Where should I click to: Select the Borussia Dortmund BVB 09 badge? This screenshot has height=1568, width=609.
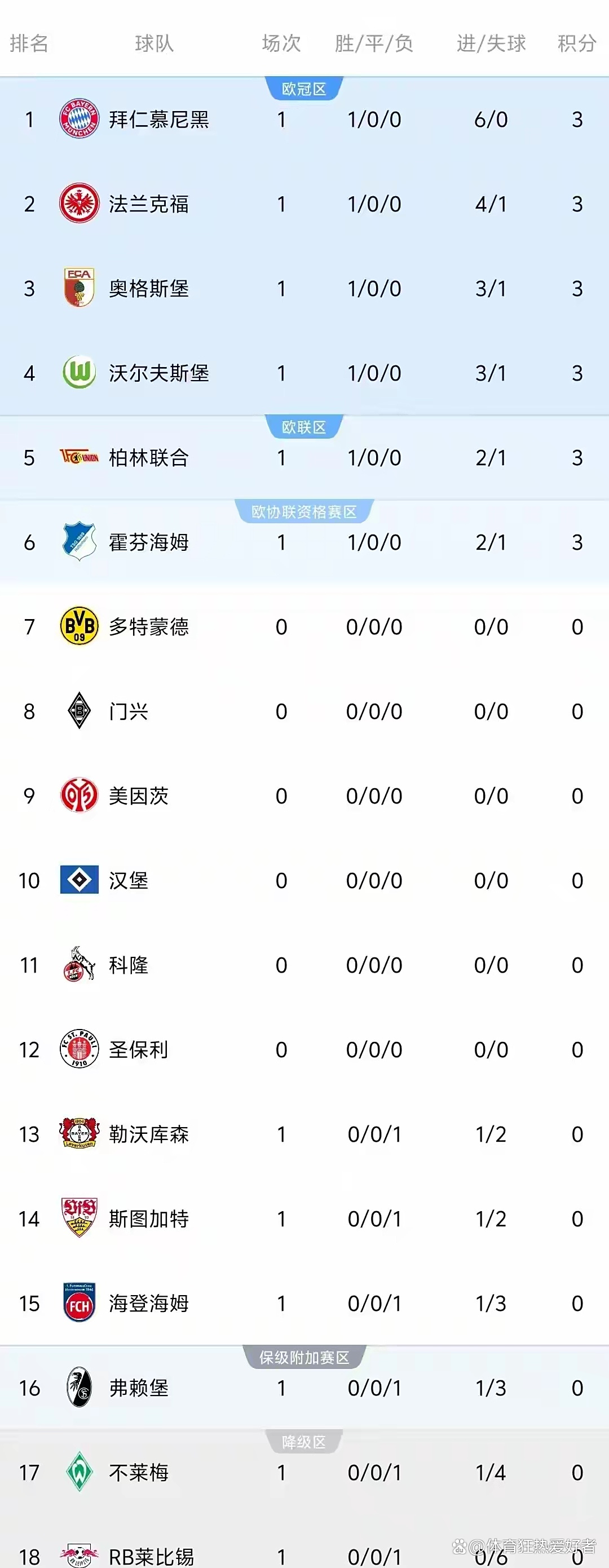pyautogui.click(x=79, y=626)
